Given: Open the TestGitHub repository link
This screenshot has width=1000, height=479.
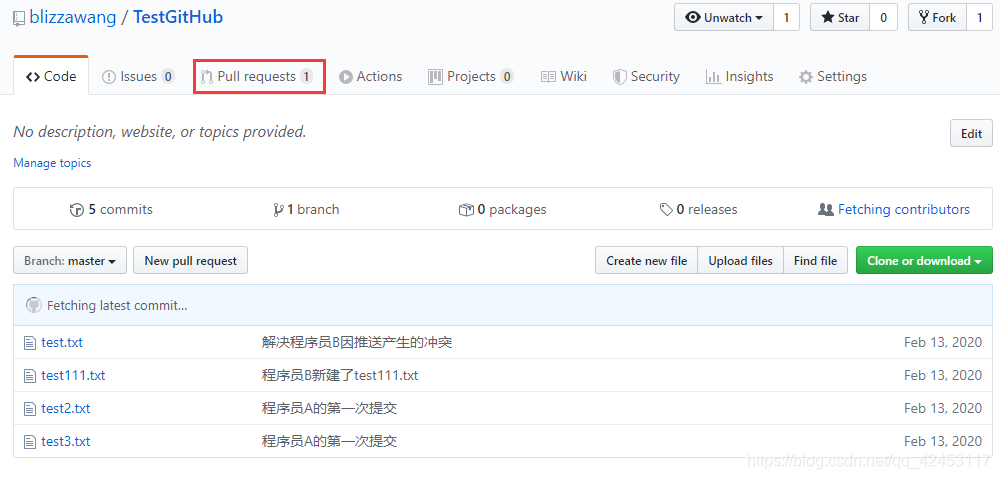Looking at the screenshot, I should point(178,17).
